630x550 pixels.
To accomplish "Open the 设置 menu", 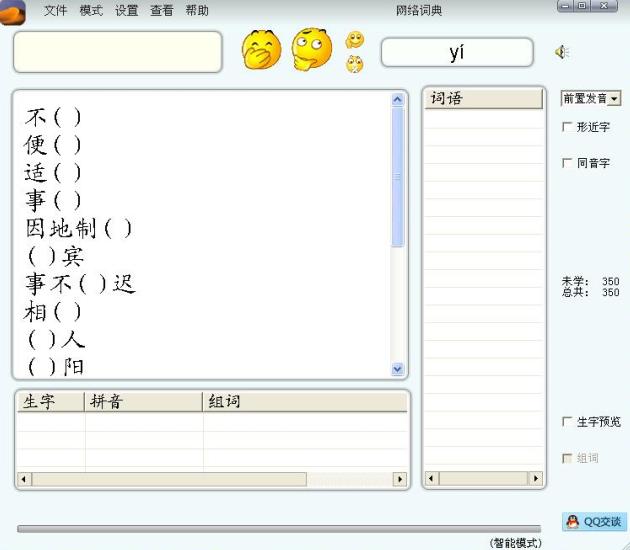I will pos(127,11).
